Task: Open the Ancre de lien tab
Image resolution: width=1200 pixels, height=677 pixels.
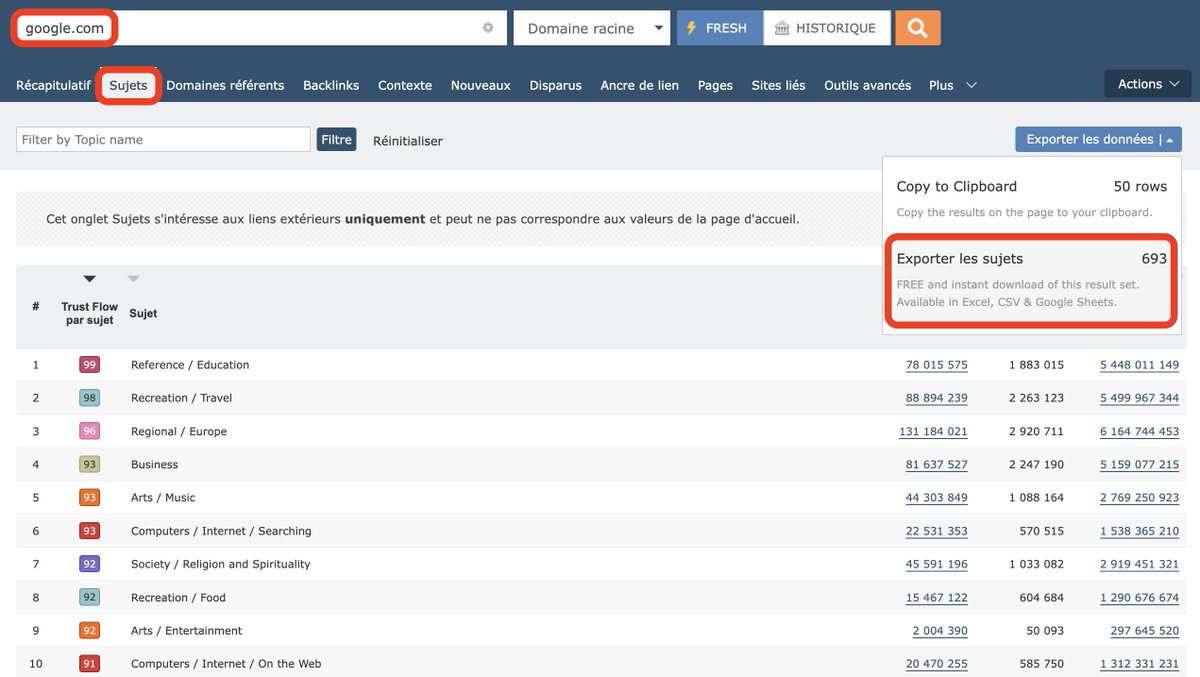Action: pos(640,85)
